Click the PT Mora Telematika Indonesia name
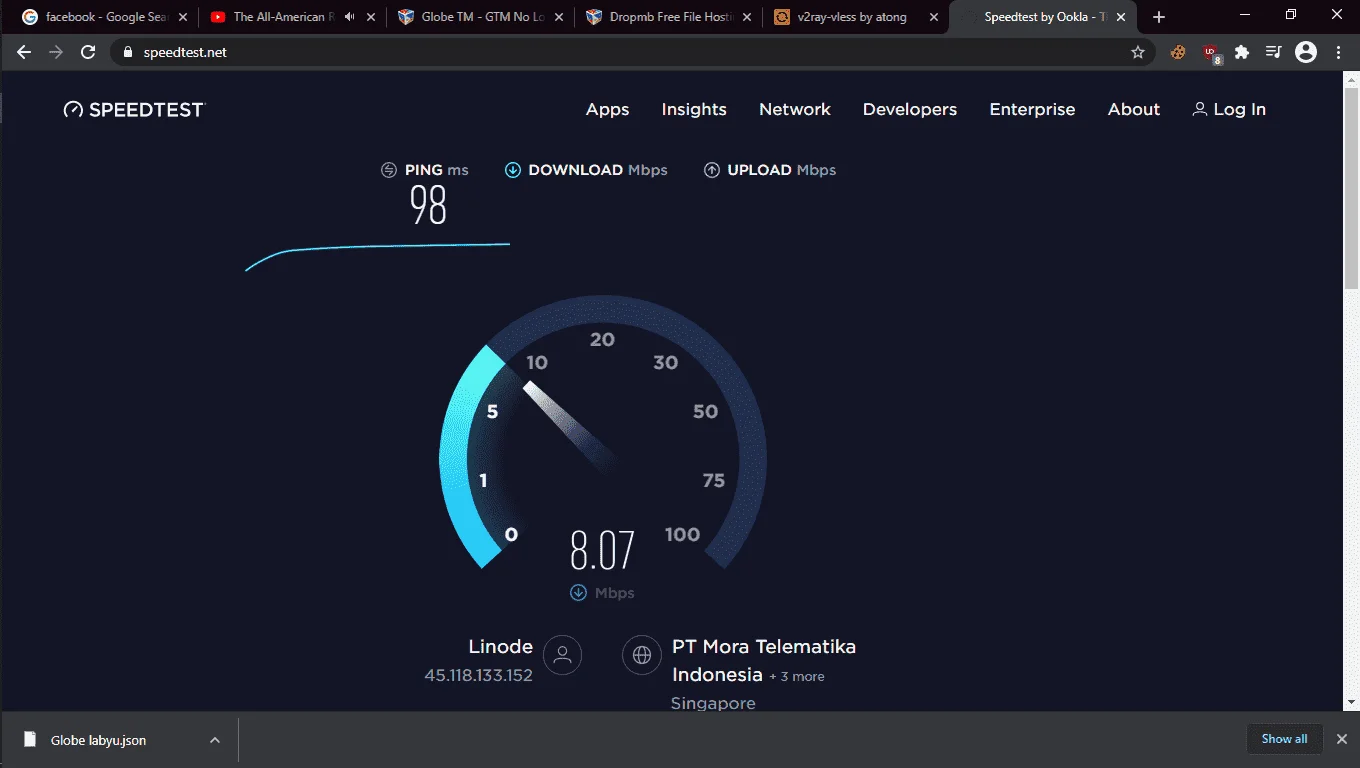 764,660
